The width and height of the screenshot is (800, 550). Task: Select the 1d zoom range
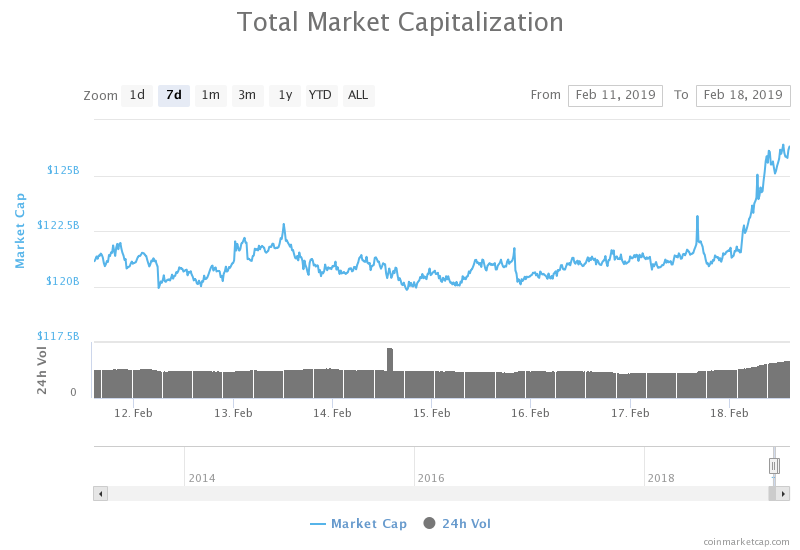[137, 96]
